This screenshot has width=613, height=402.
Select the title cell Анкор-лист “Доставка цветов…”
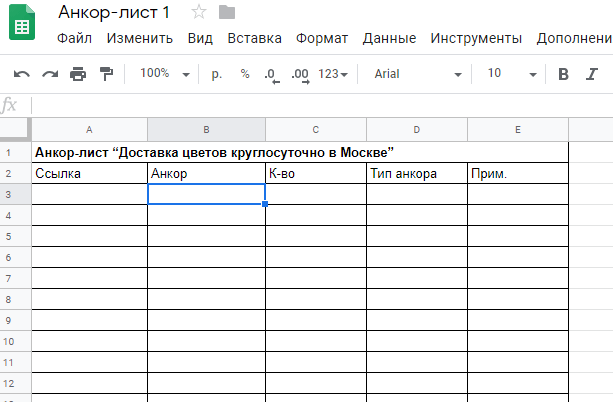(300, 153)
